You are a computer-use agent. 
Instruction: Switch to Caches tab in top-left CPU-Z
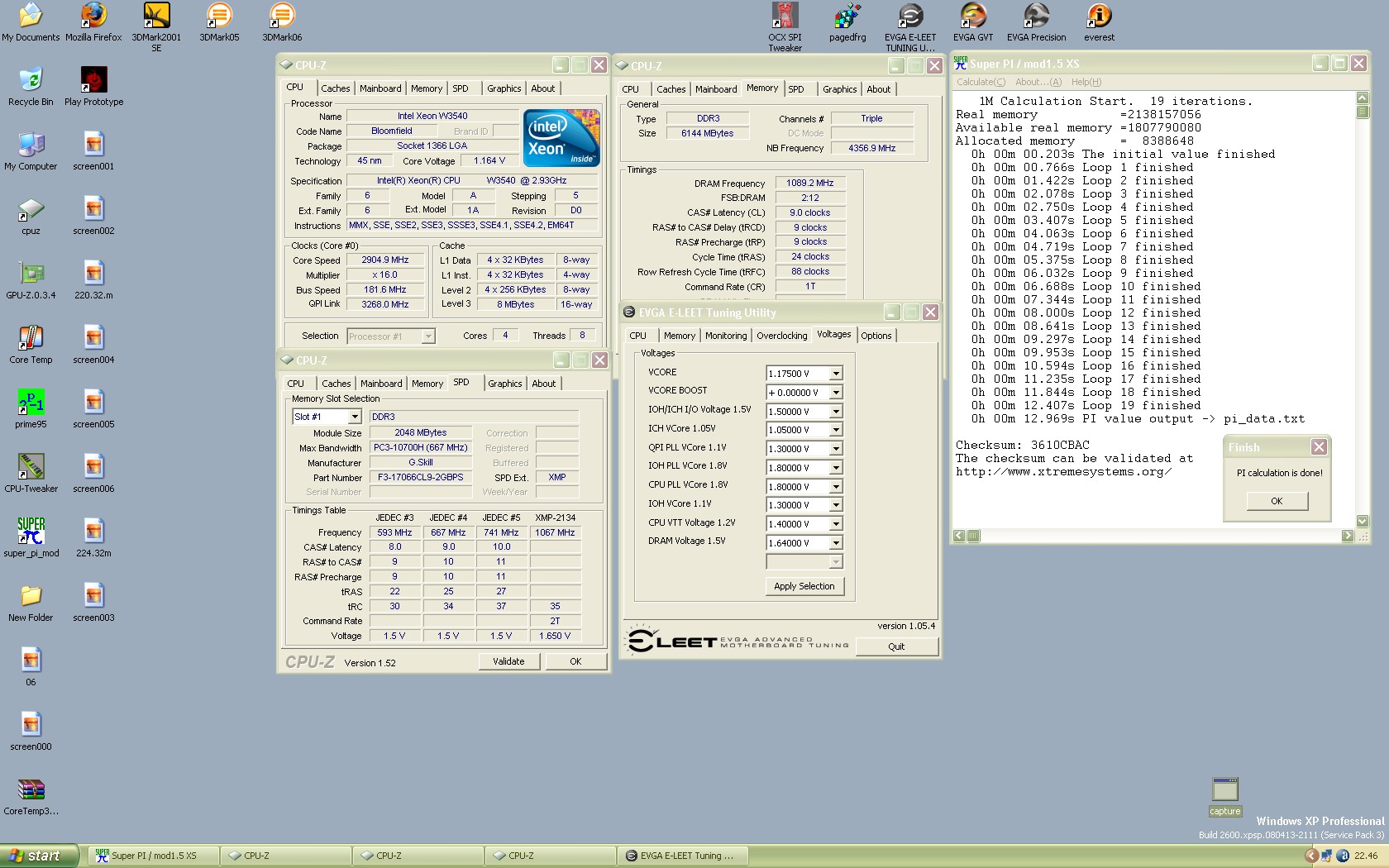pyautogui.click(x=335, y=88)
